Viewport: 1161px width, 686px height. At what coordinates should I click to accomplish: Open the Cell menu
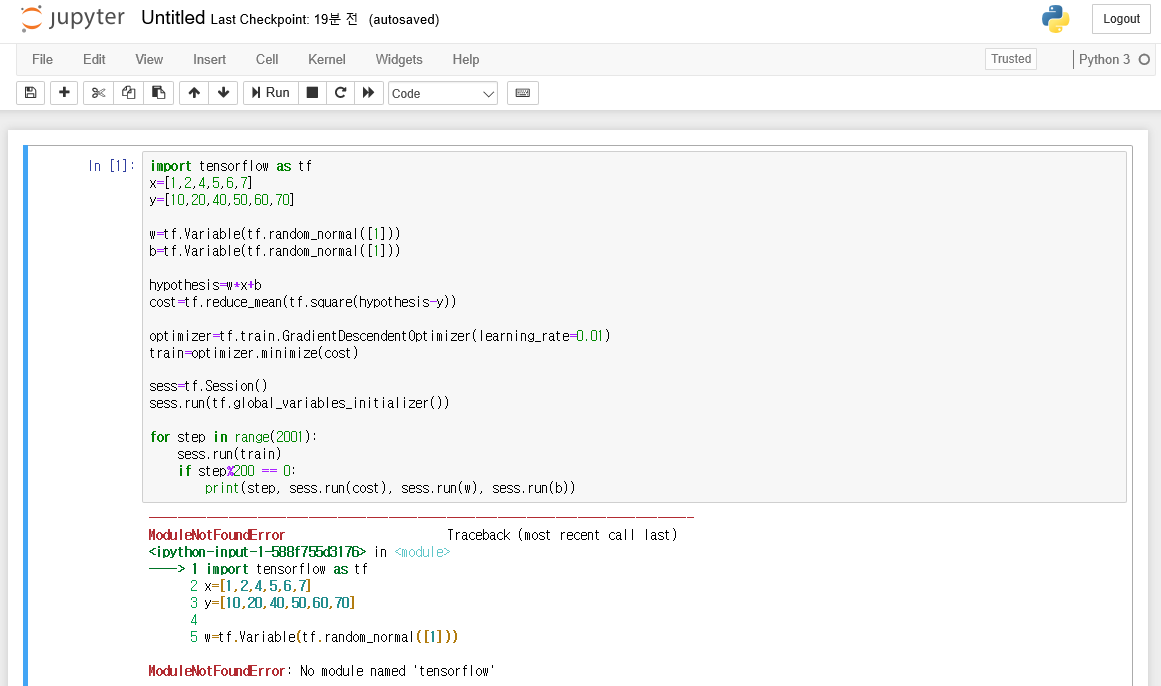[267, 59]
